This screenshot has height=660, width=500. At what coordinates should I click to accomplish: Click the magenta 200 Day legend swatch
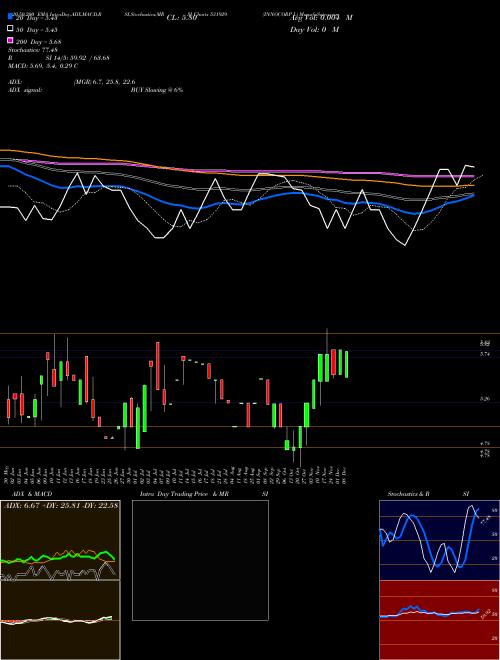pos(10,40)
